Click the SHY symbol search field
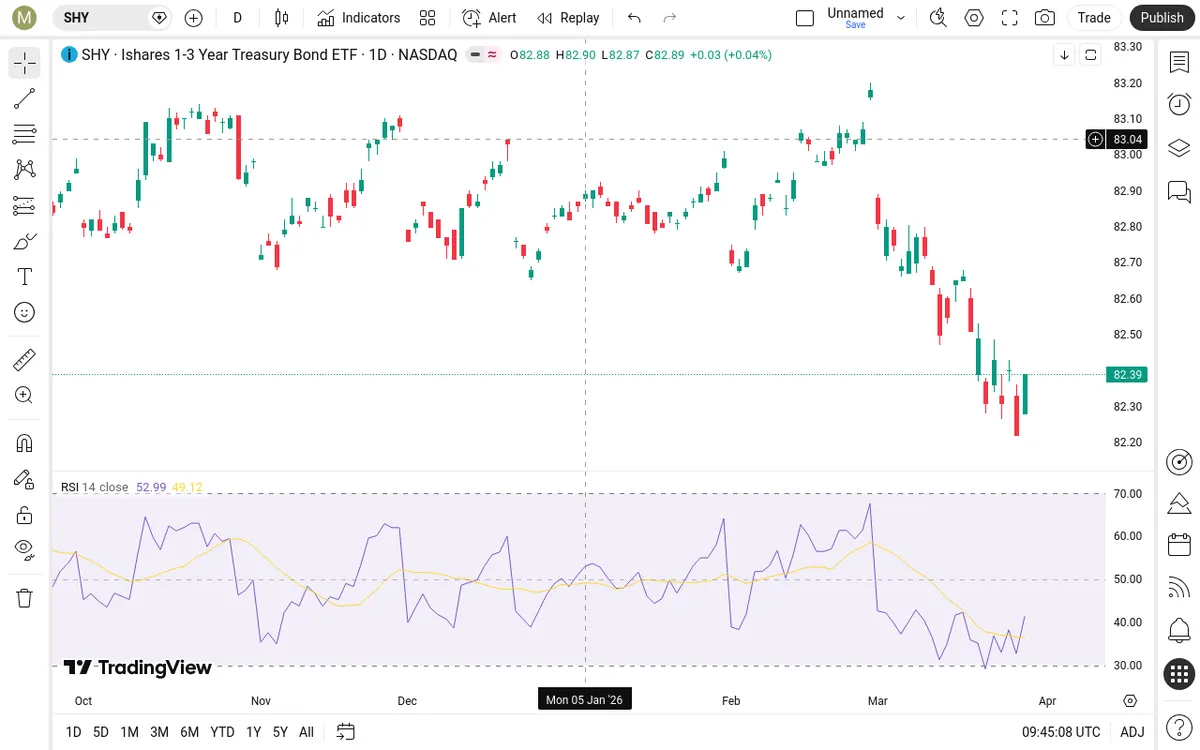Viewport: 1200px width, 750px height. point(111,18)
